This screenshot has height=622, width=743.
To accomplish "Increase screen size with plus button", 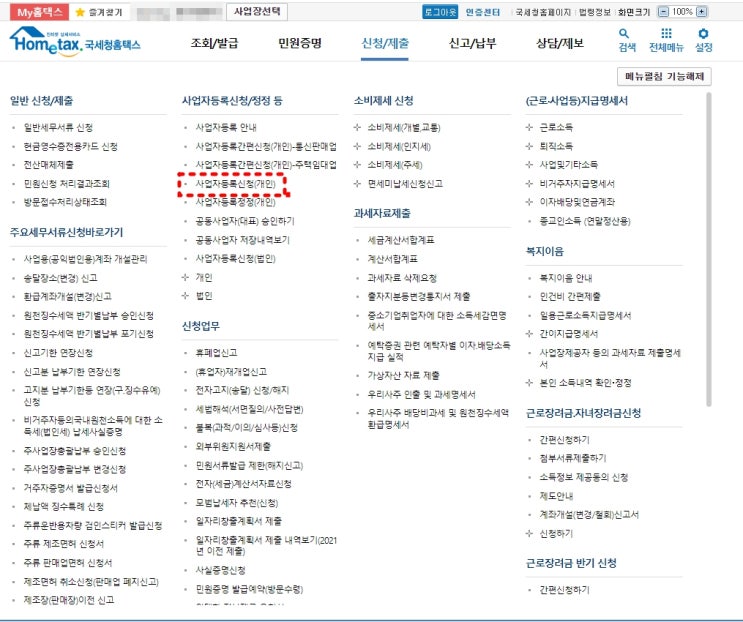I will pyautogui.click(x=701, y=12).
